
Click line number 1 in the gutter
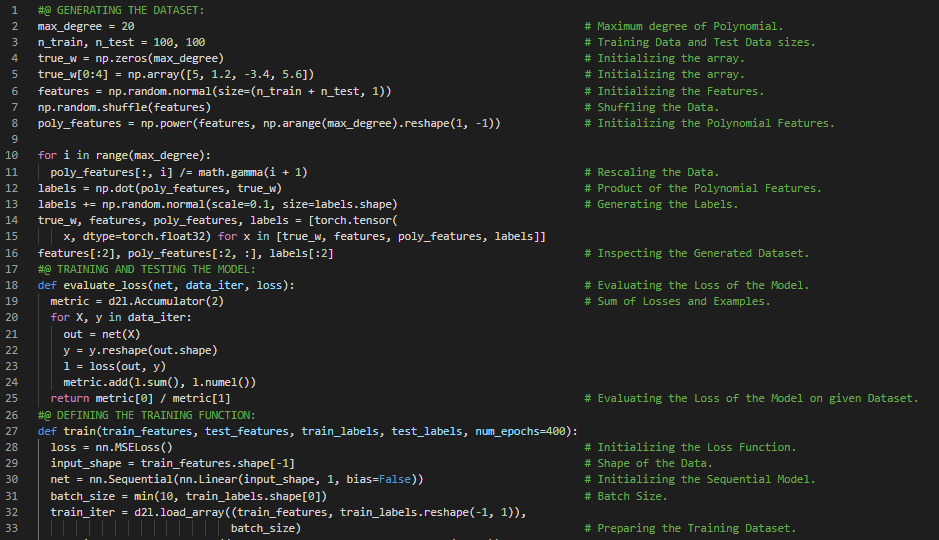15,10
